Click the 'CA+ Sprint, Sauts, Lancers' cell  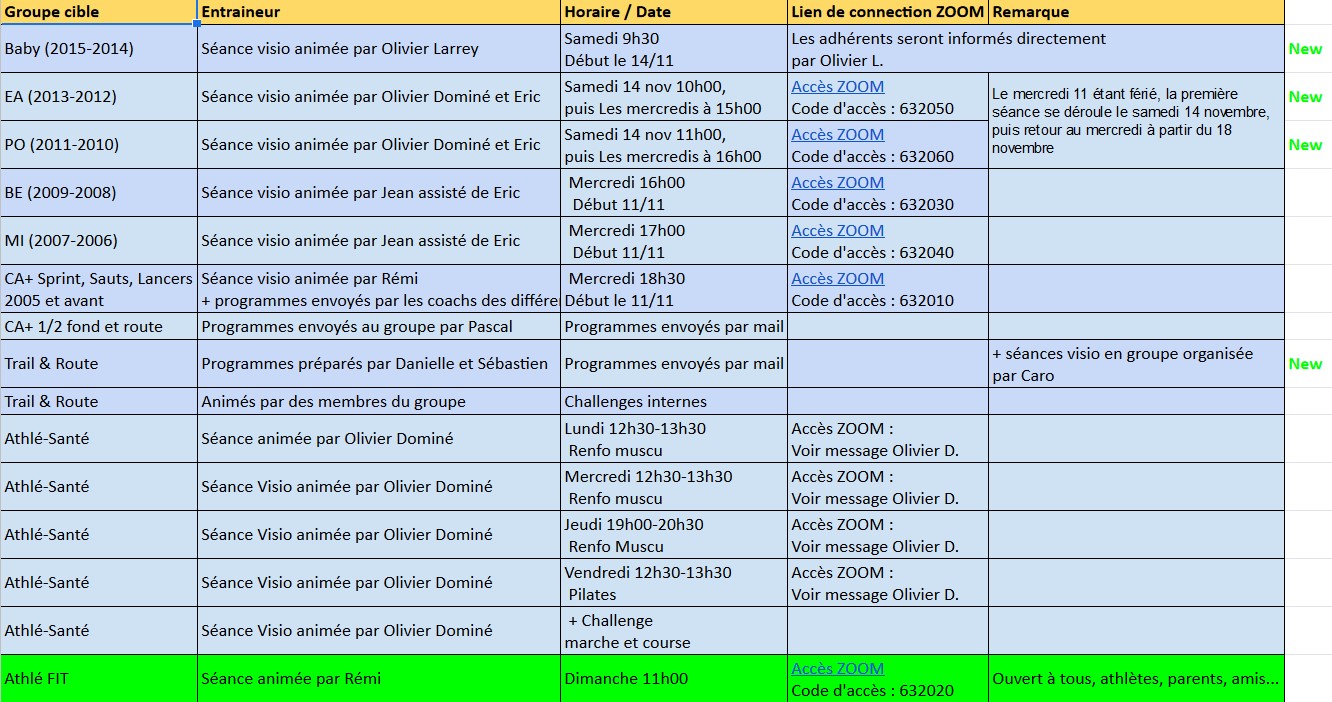[x=99, y=289]
